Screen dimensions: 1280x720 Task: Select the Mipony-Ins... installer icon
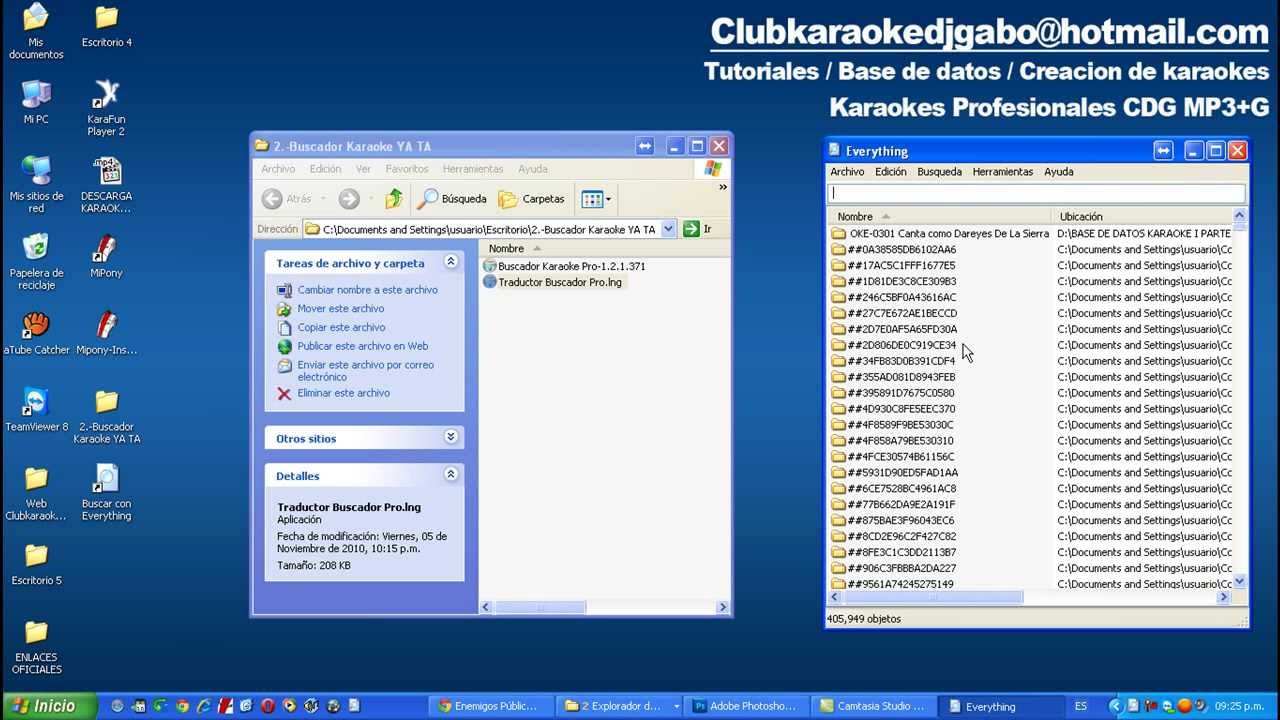pos(106,333)
